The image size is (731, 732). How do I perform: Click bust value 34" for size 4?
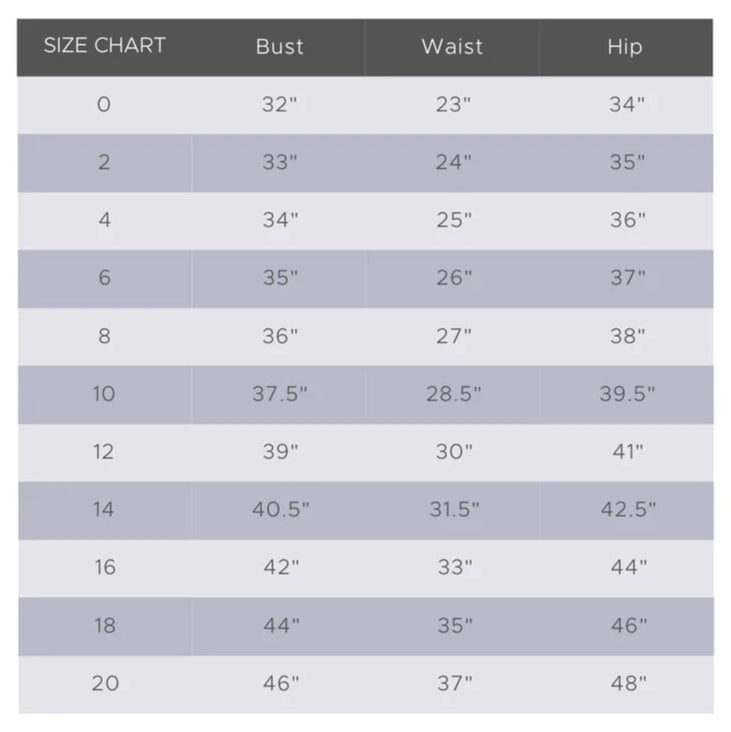pos(280,220)
